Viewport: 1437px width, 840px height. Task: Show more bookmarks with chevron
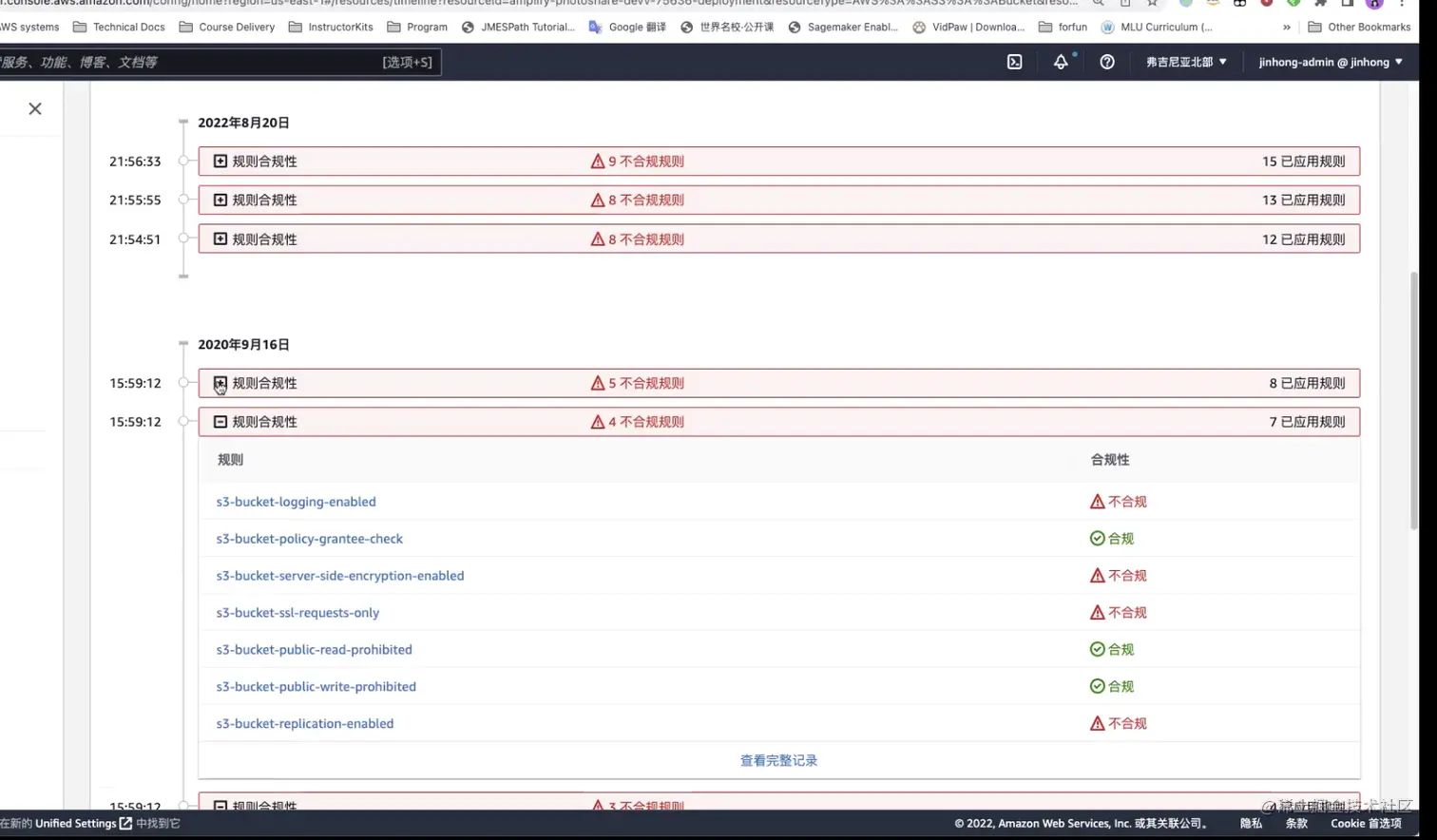click(1286, 27)
